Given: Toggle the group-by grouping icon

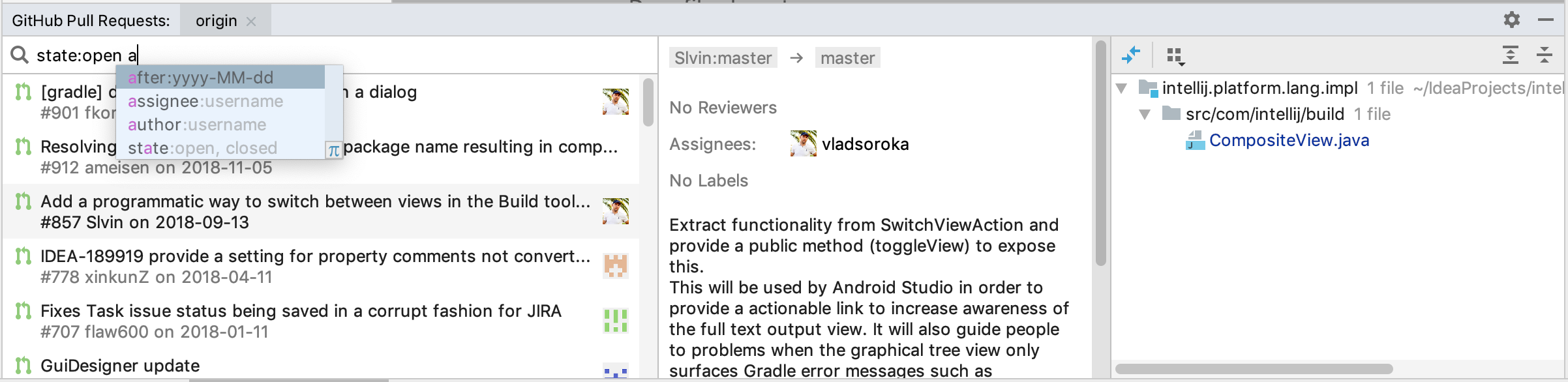Looking at the screenshot, I should [x=1173, y=53].
